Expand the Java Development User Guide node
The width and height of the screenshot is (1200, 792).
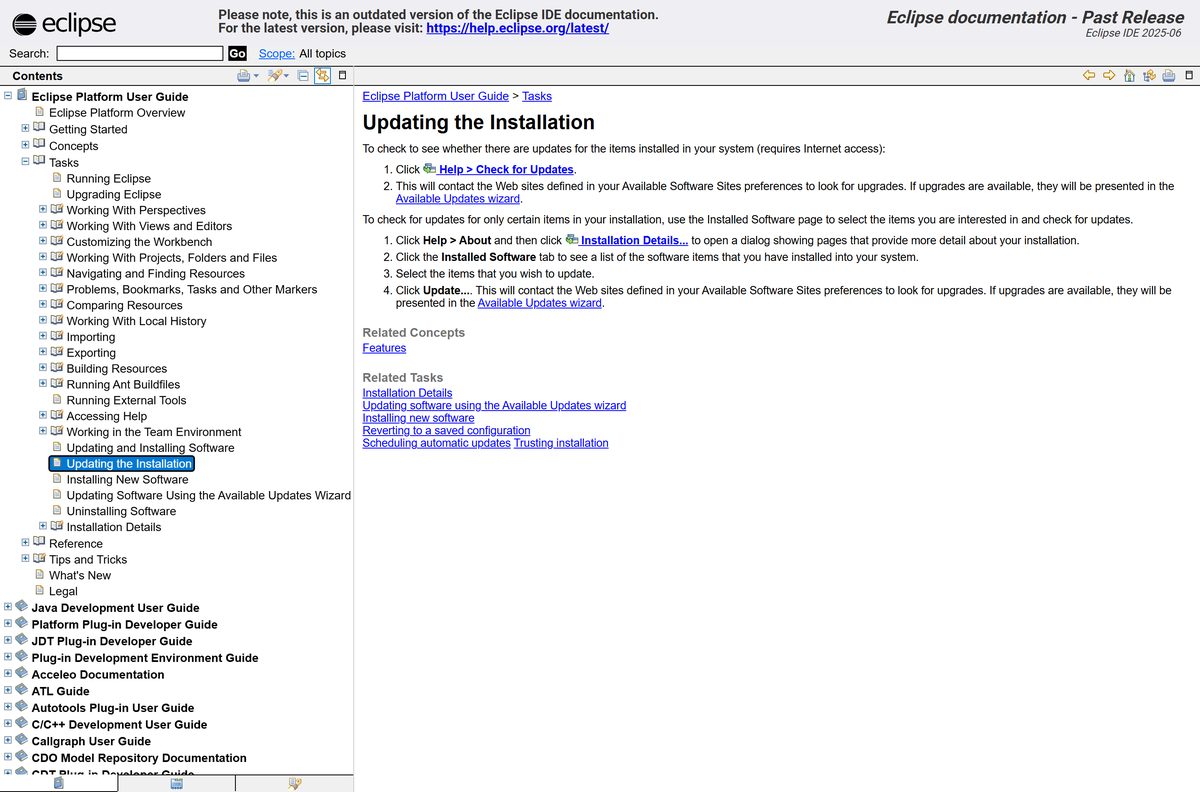pyautogui.click(x=8, y=607)
